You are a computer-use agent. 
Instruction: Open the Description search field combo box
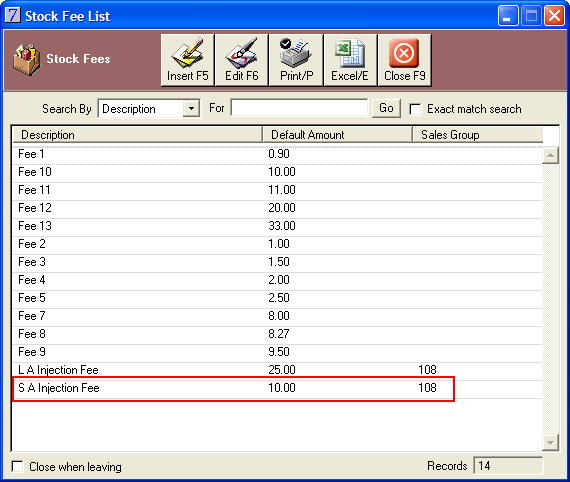[149, 108]
